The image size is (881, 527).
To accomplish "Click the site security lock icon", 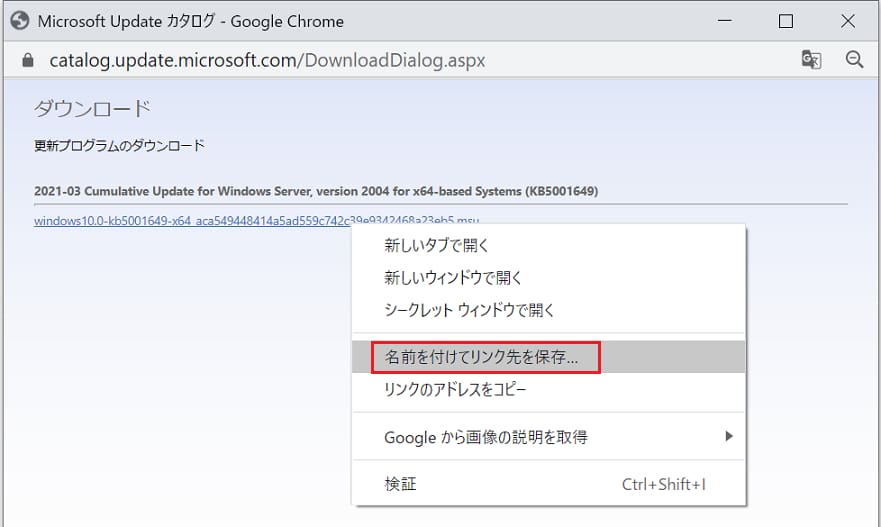I will pos(28,60).
